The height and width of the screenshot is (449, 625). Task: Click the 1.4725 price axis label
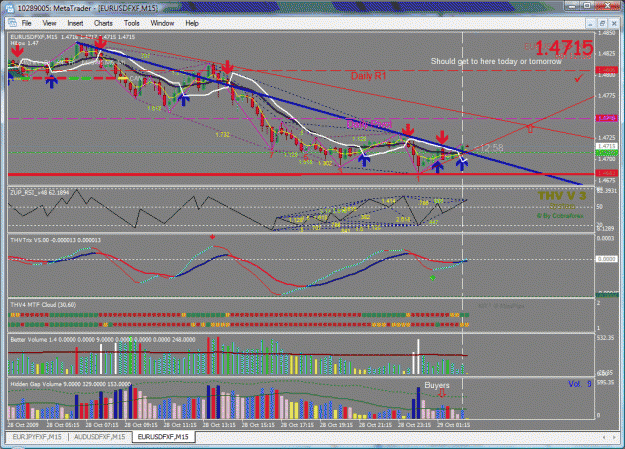[606, 138]
